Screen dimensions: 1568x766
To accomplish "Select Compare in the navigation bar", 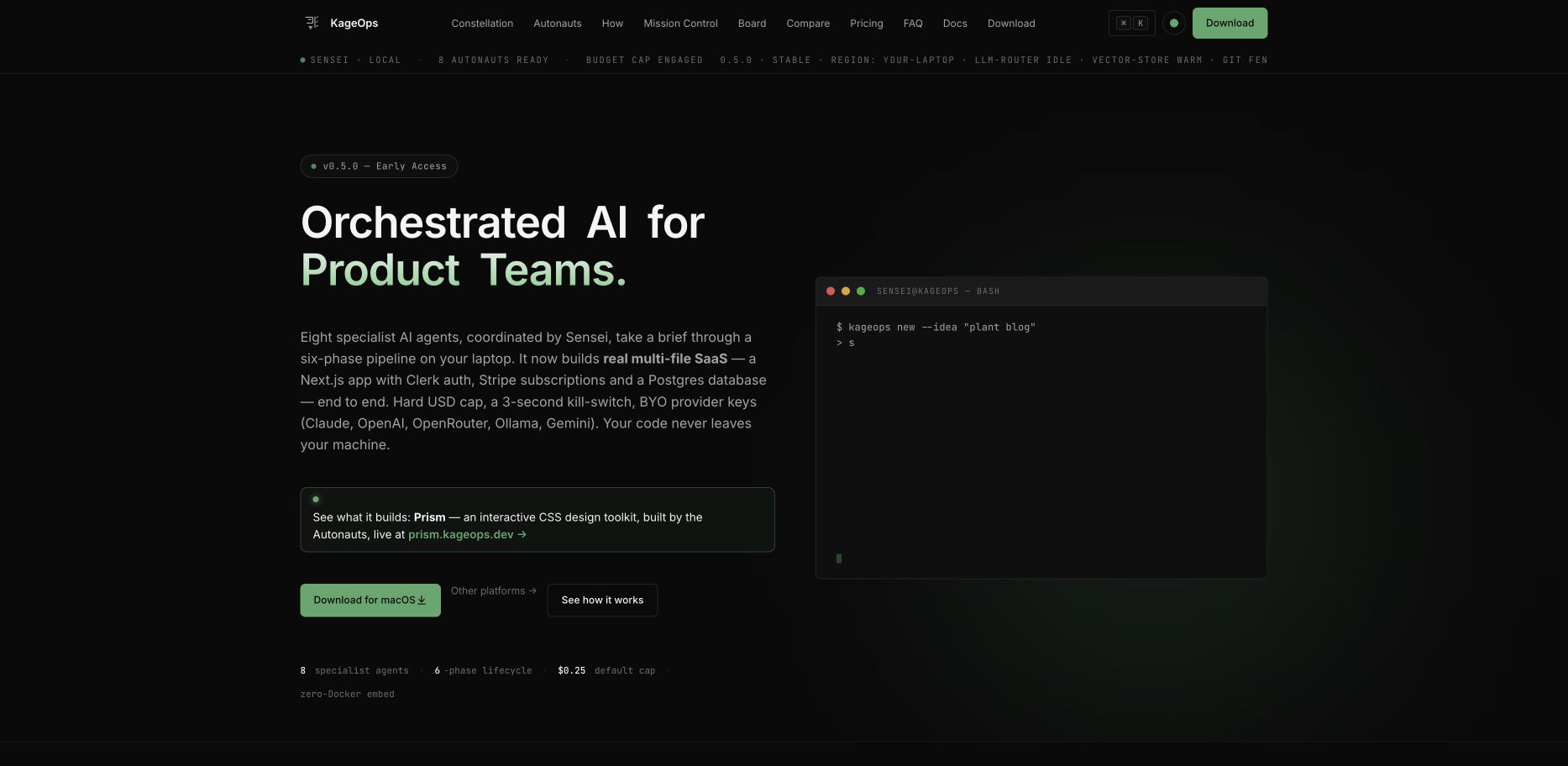I will [x=808, y=24].
